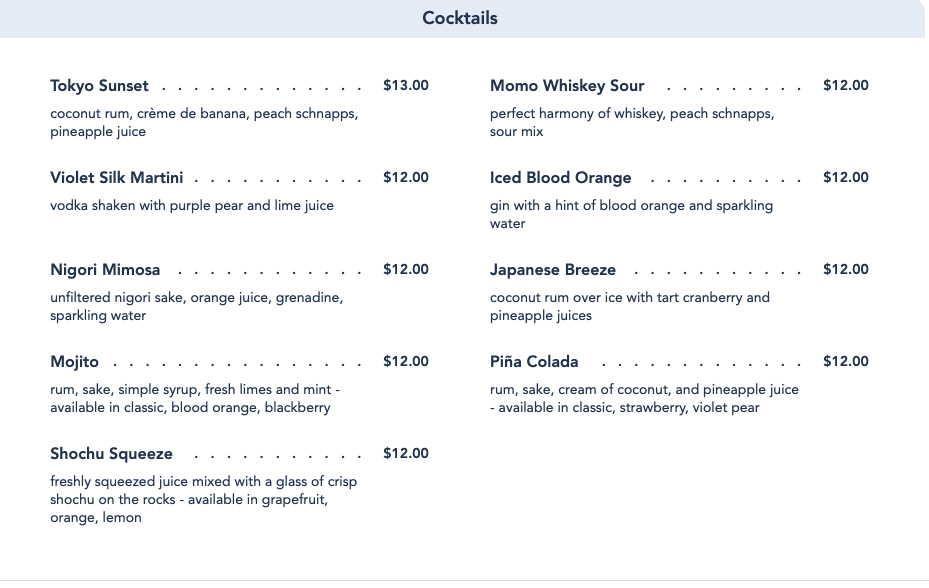Select the Tokyo Sunset cocktail name
This screenshot has height=588, width=929.
click(x=100, y=86)
